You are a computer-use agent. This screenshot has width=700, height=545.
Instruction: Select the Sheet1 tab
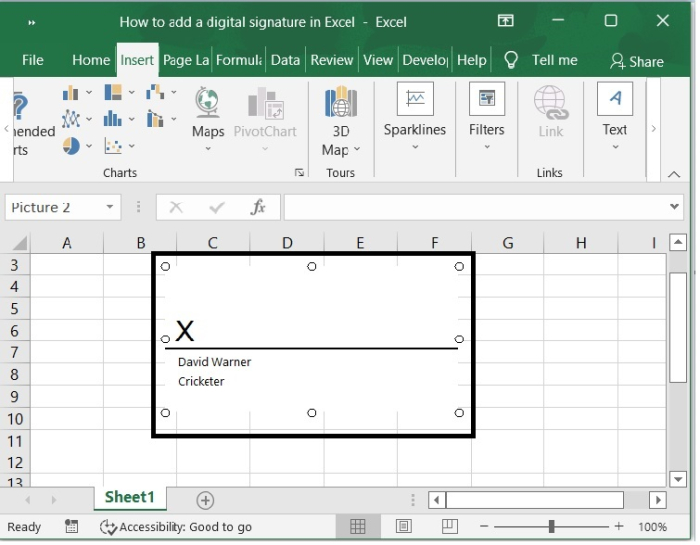tap(129, 497)
